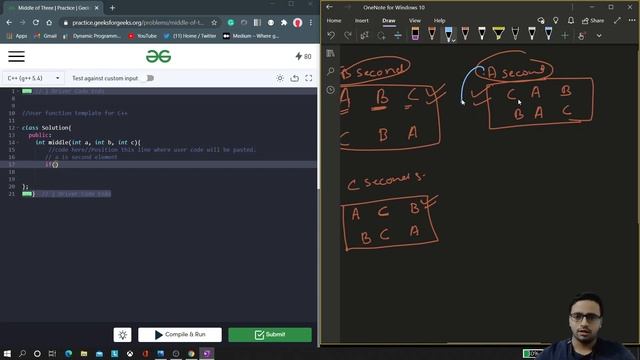Open Chrome three-dot menu
This screenshot has height=360, width=640.
tap(311, 22)
